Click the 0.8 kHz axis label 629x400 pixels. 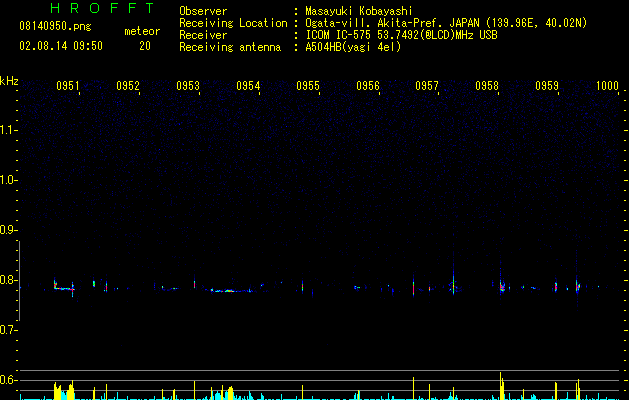pyautogui.click(x=8, y=280)
